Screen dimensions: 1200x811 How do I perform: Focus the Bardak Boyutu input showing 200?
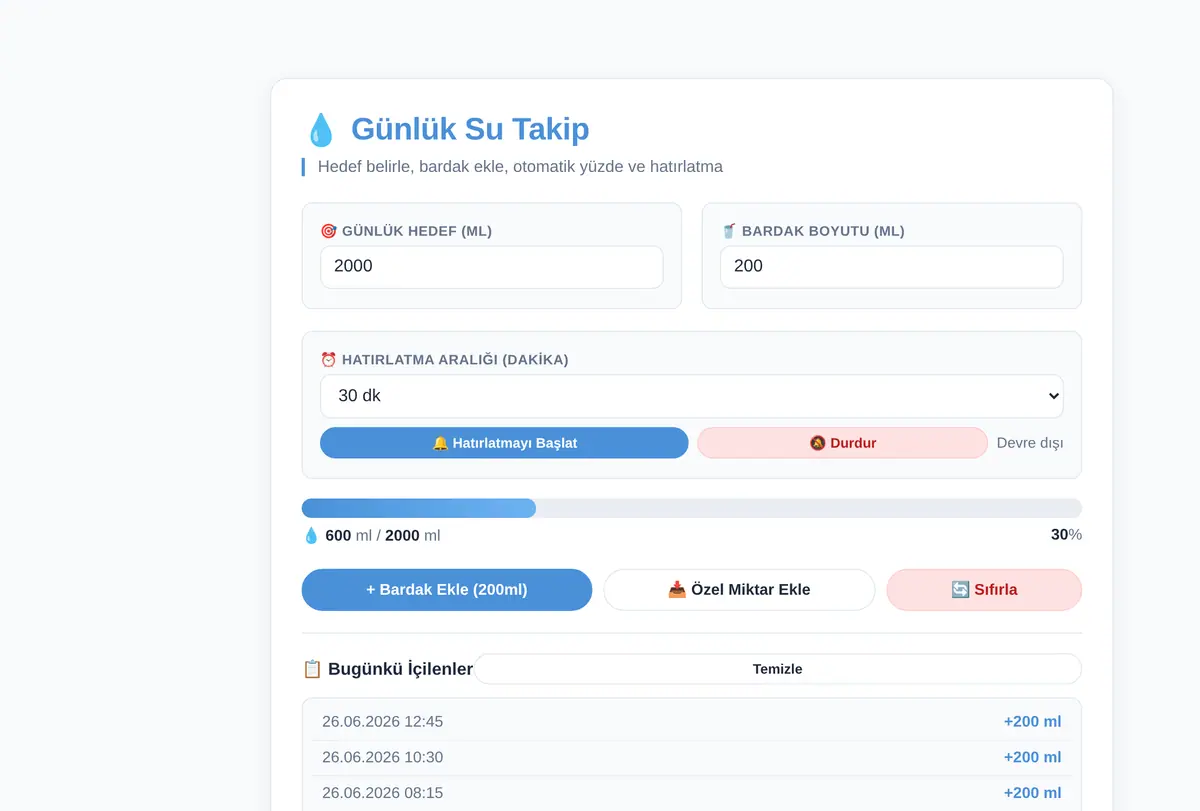892,267
